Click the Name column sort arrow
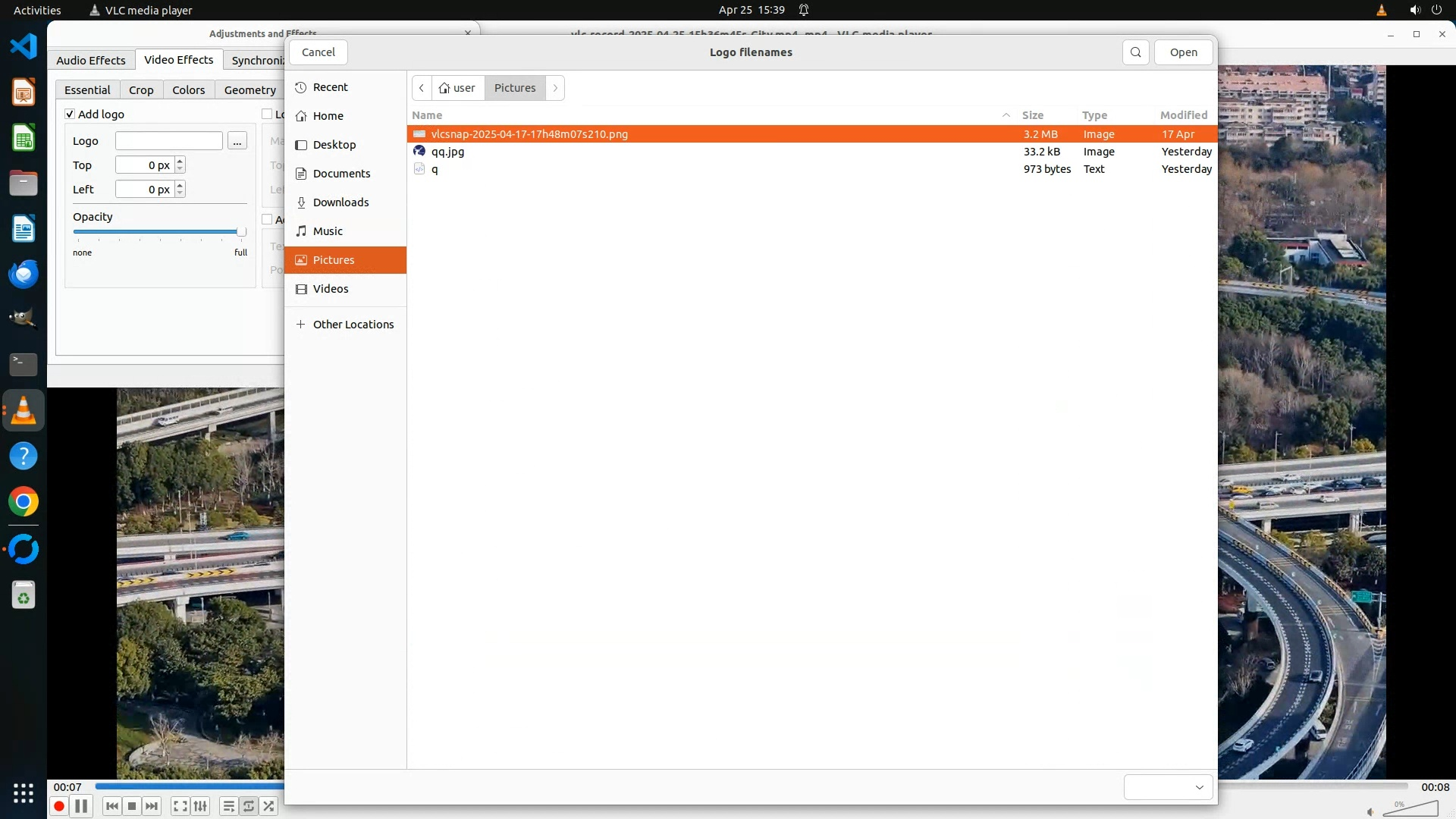1456x819 pixels. (1006, 115)
